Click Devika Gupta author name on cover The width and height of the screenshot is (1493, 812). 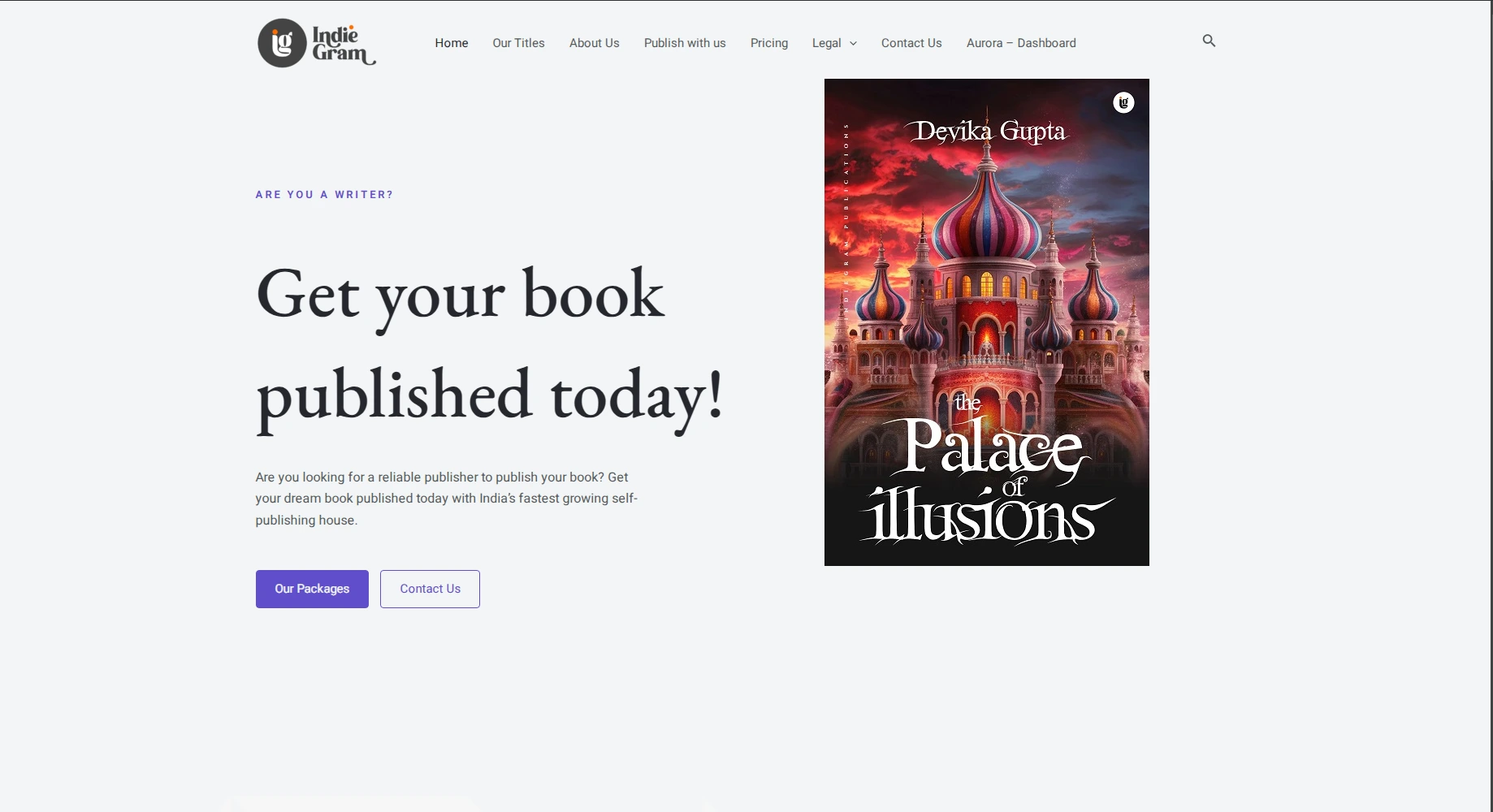986,132
